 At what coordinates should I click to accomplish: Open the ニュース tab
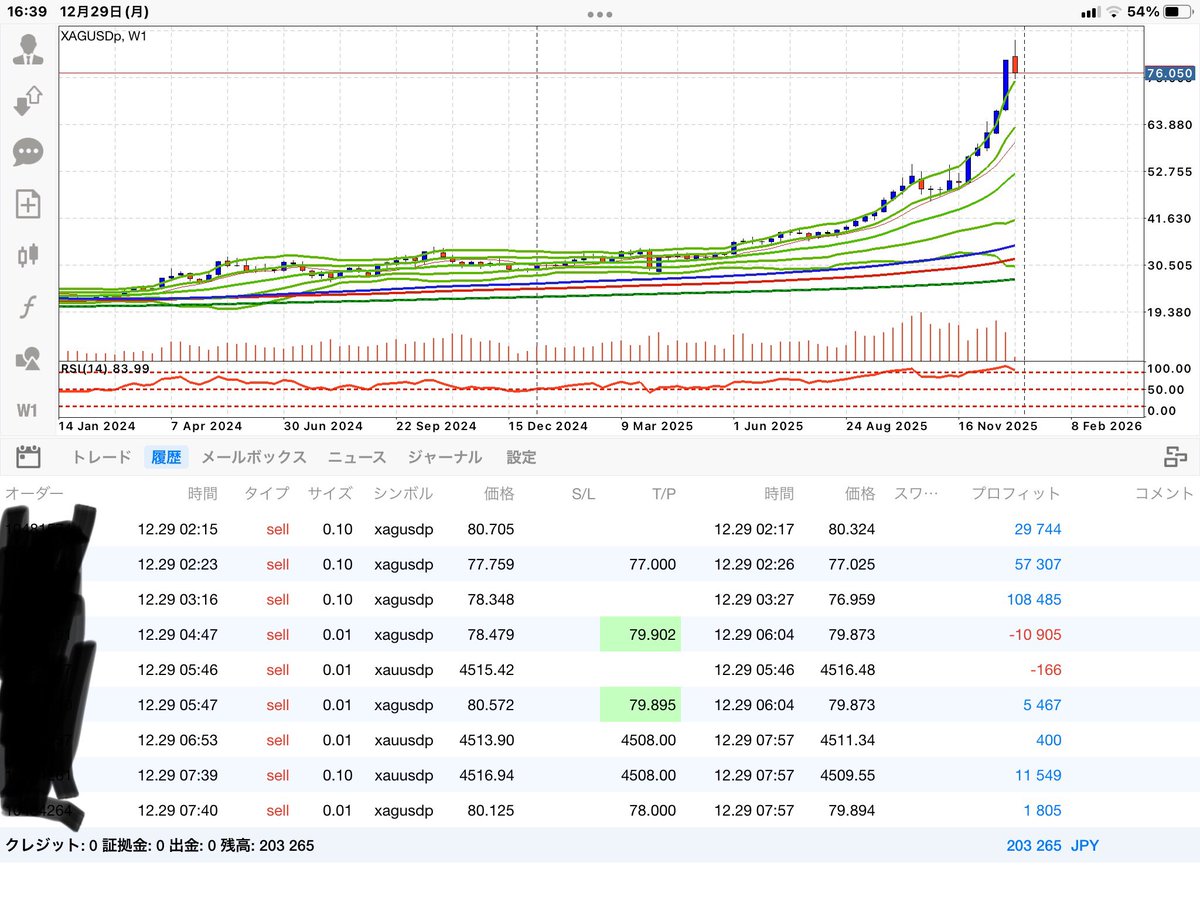pyautogui.click(x=357, y=457)
